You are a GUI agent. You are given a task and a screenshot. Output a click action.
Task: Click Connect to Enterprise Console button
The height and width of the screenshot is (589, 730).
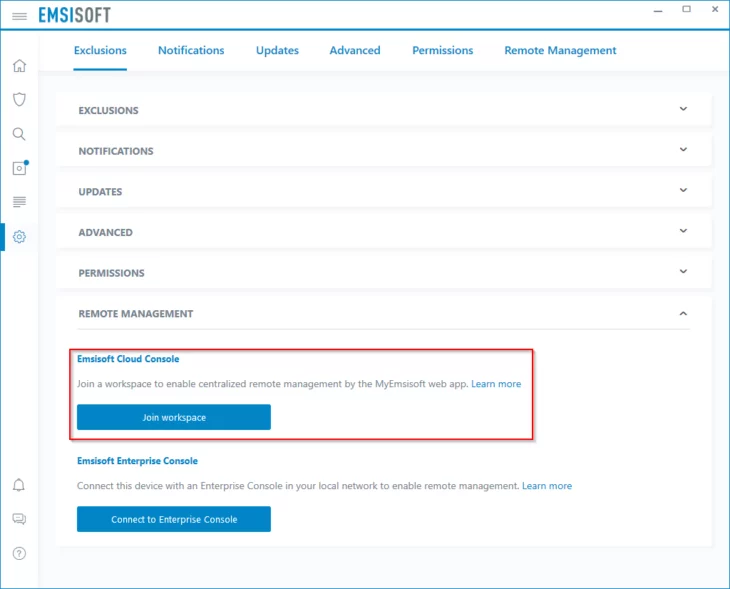point(174,519)
